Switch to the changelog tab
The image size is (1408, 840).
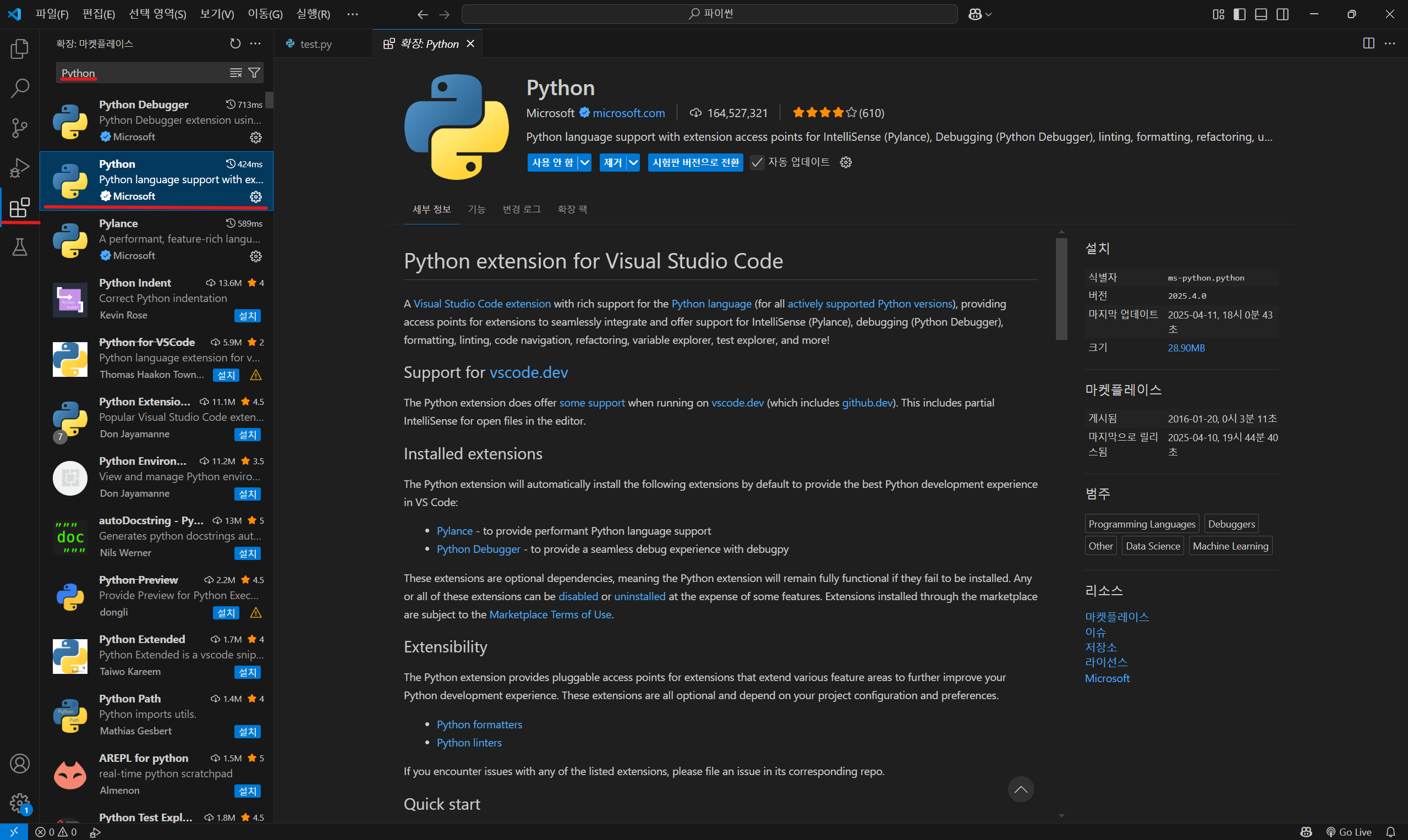coord(522,210)
